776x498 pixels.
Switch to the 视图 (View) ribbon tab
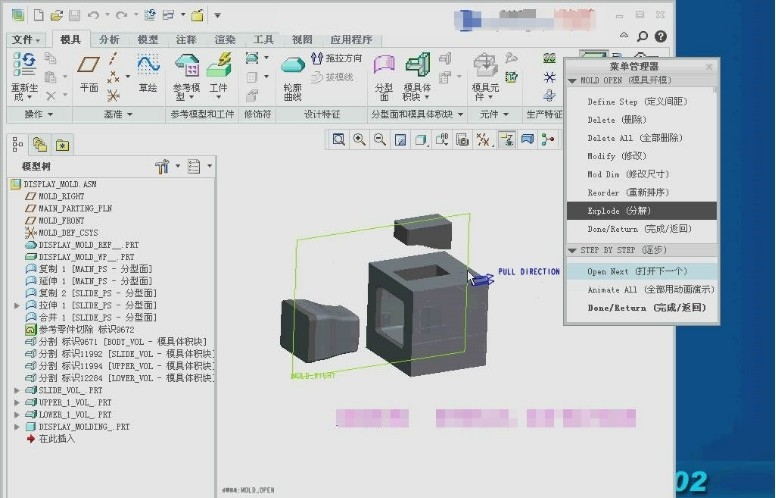point(302,39)
